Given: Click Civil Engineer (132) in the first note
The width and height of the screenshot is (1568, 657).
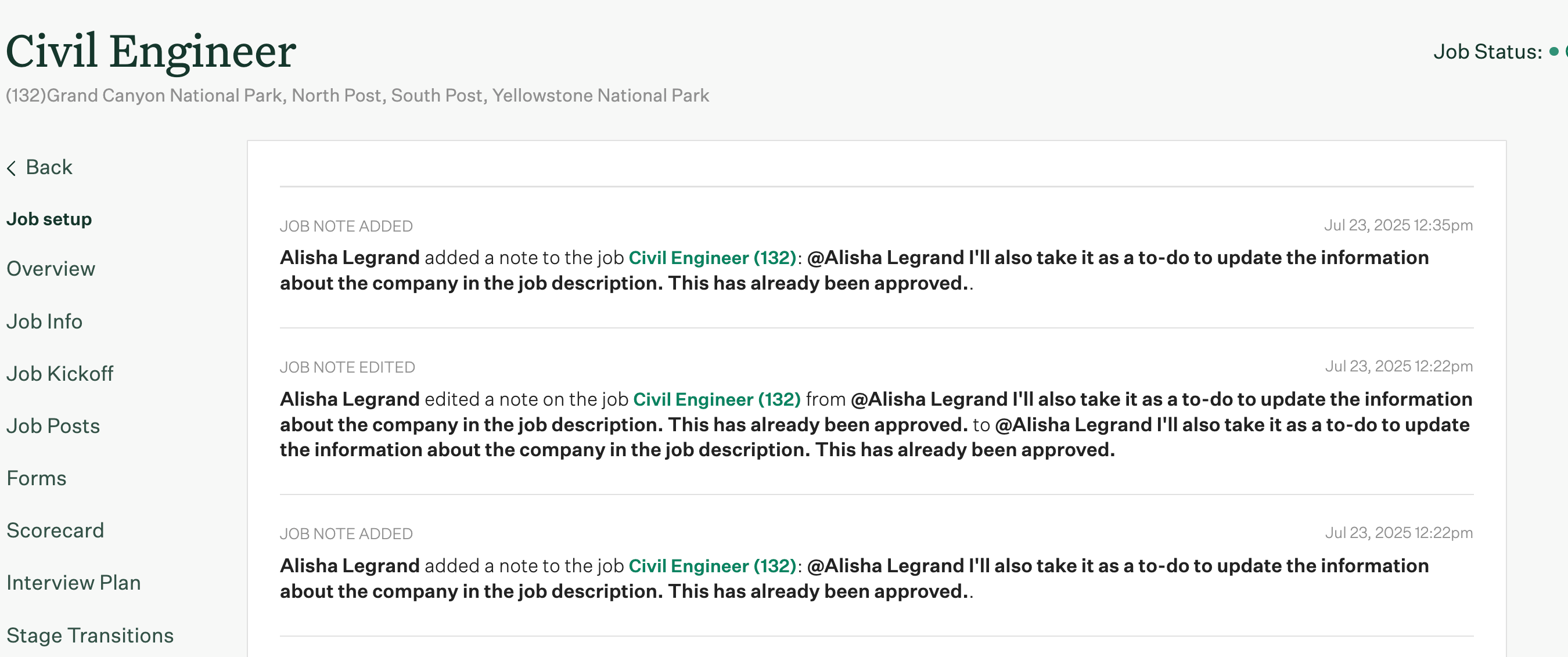Looking at the screenshot, I should click(x=713, y=257).
